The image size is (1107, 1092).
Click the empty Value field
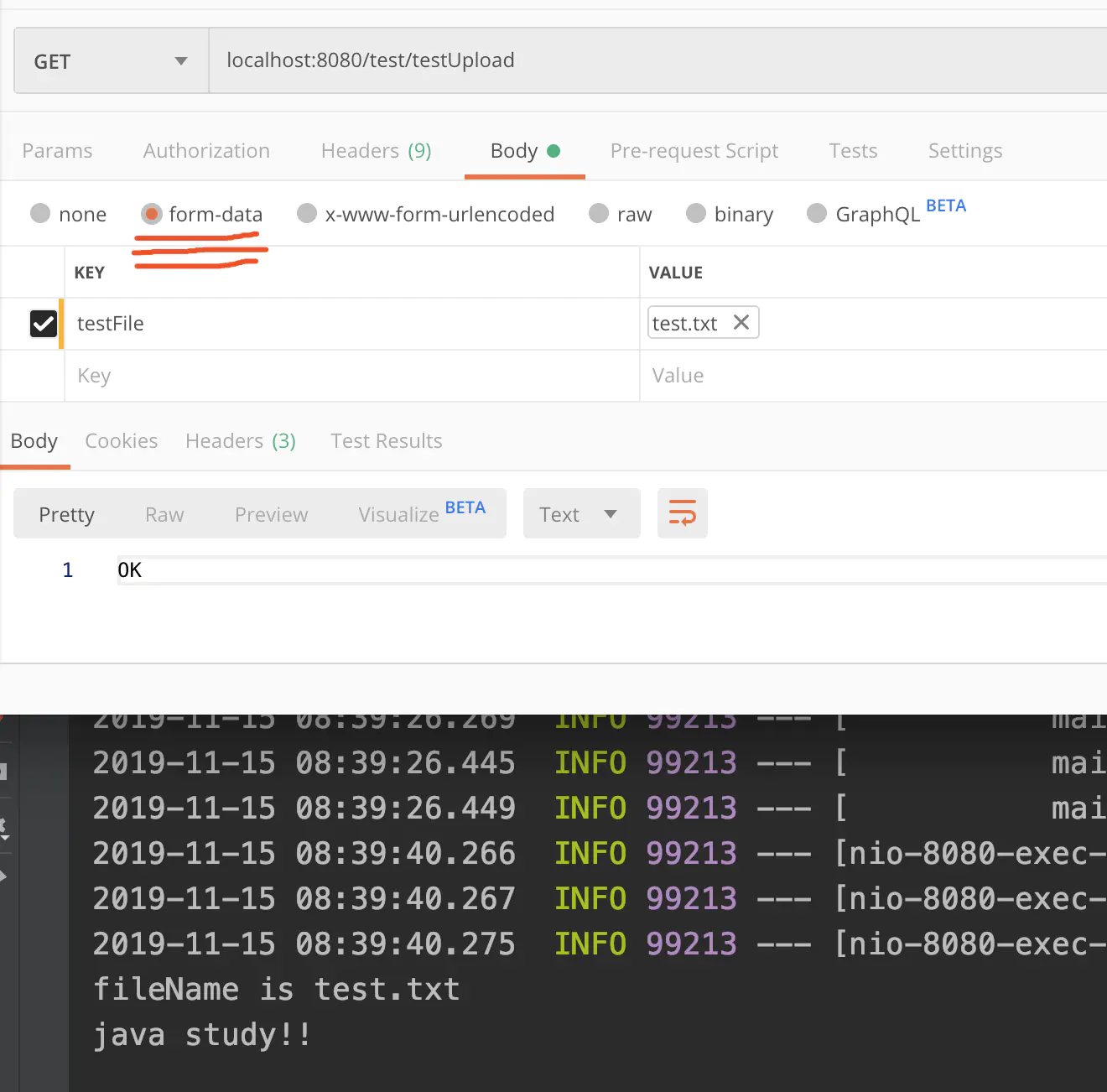(874, 376)
